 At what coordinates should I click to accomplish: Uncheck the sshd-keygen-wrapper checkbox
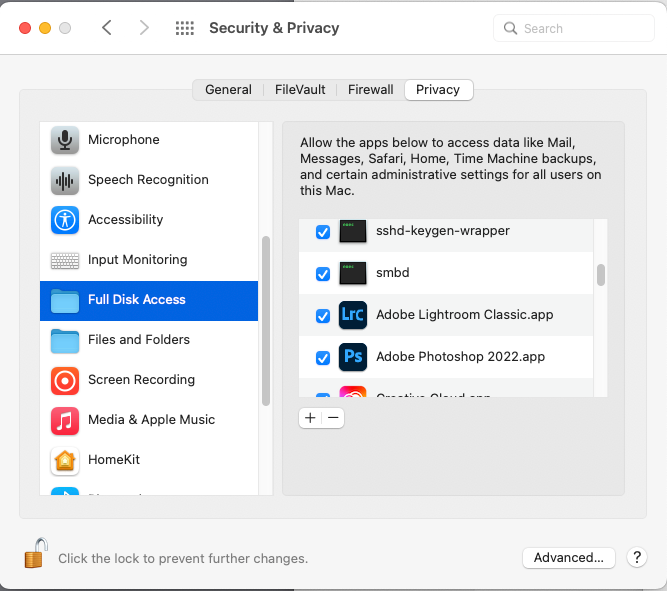[323, 232]
